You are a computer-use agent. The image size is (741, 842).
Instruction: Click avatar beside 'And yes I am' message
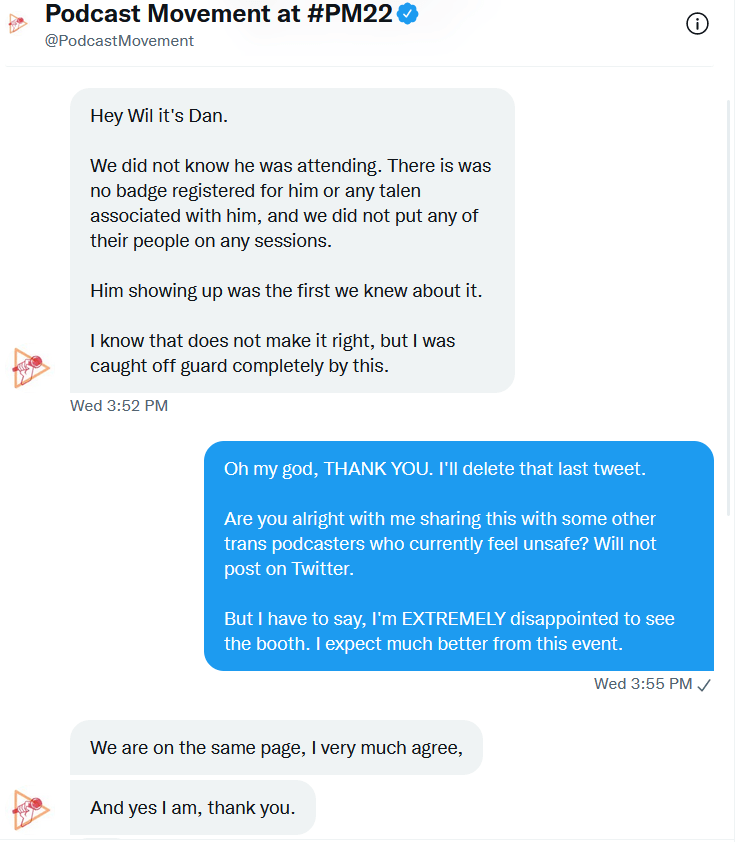tap(31, 808)
